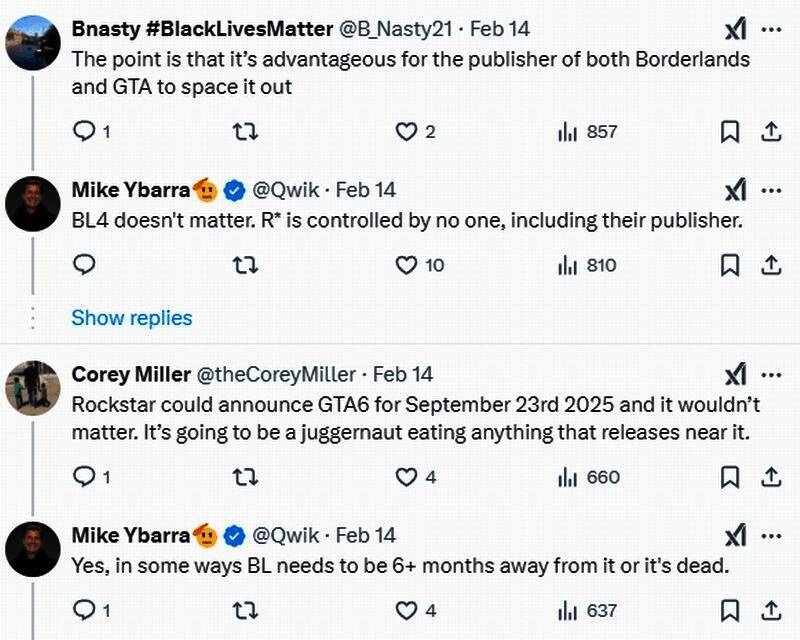Like Bnasty's tweet about publisher spacing
The image size is (800, 640).
(405, 131)
